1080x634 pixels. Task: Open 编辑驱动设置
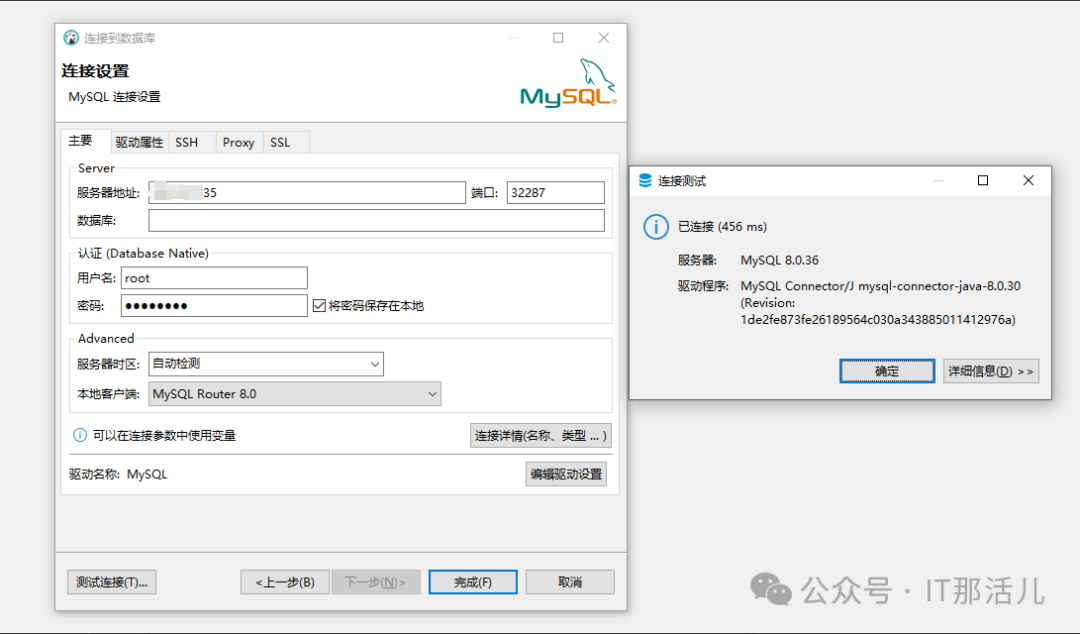click(566, 473)
